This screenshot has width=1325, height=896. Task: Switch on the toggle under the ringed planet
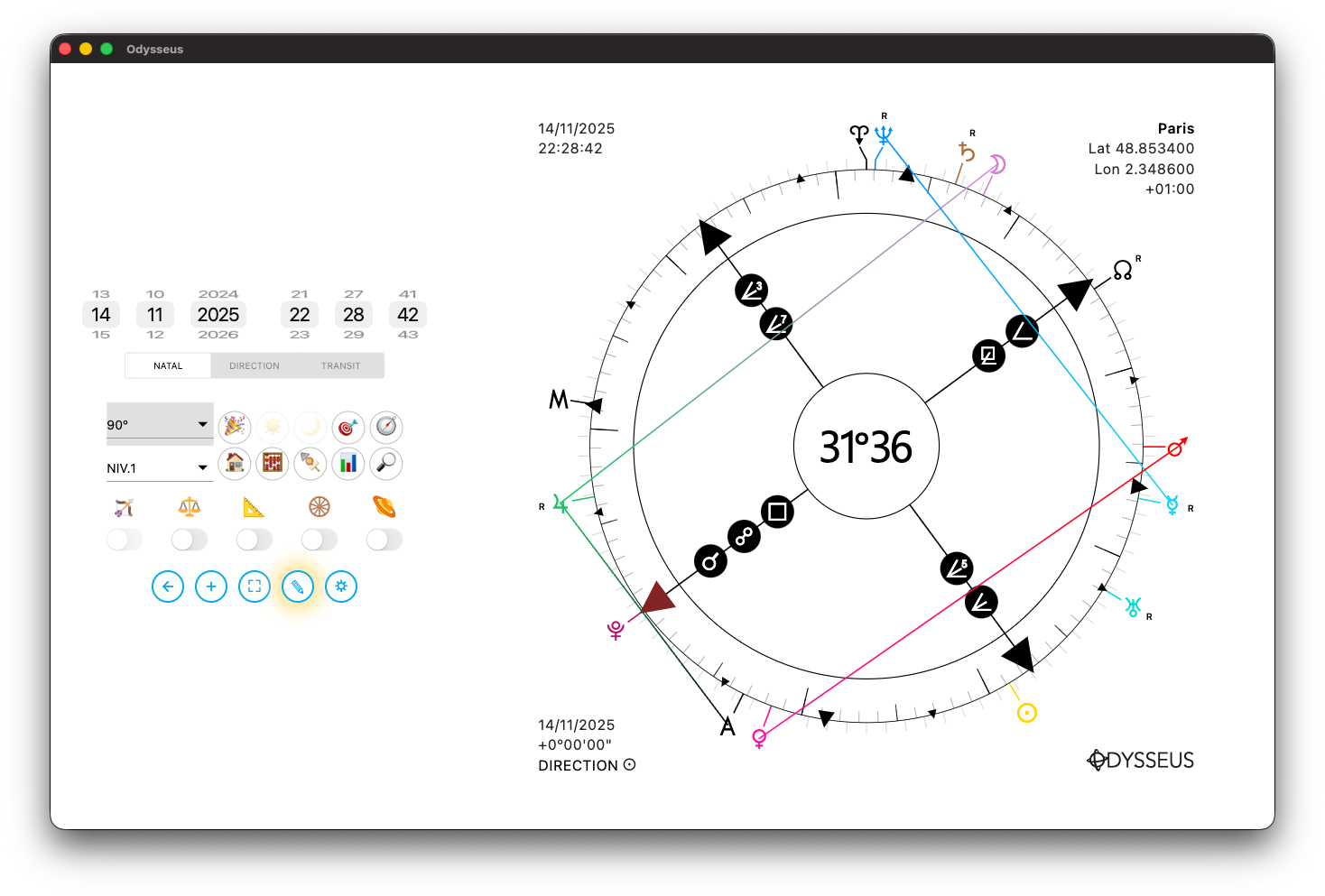[385, 540]
